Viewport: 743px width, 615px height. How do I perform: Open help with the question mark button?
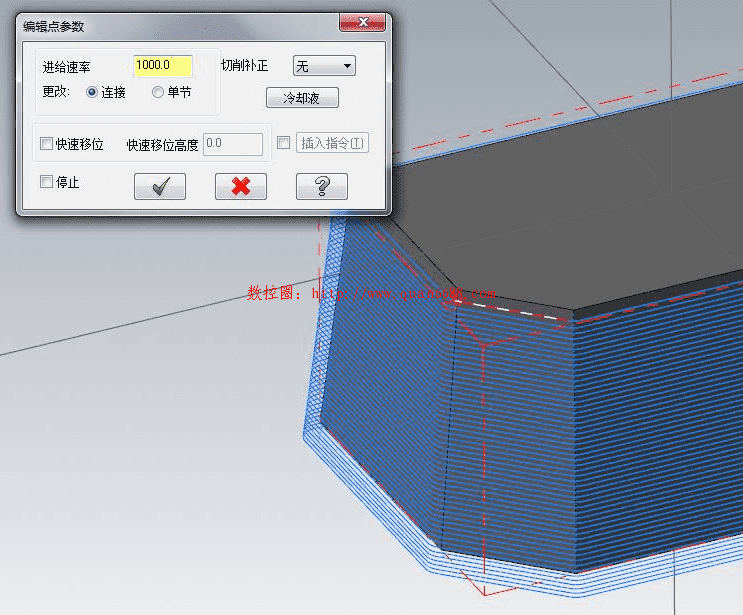pyautogui.click(x=321, y=186)
